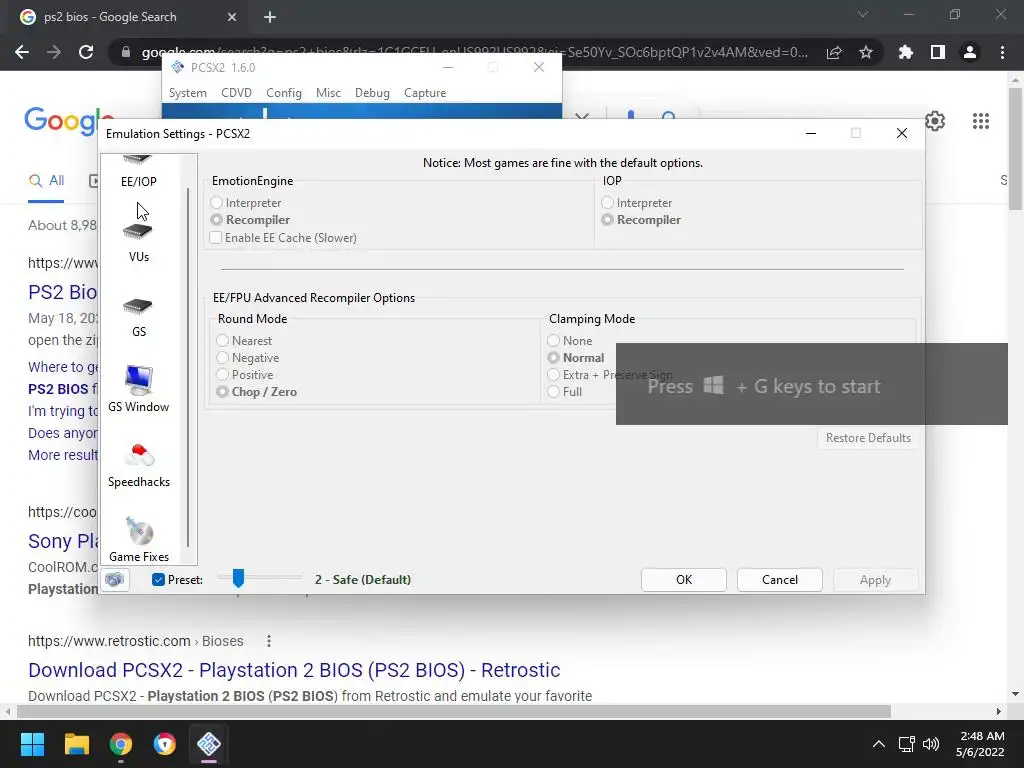
Task: Set clamping mode to None
Action: point(569,341)
